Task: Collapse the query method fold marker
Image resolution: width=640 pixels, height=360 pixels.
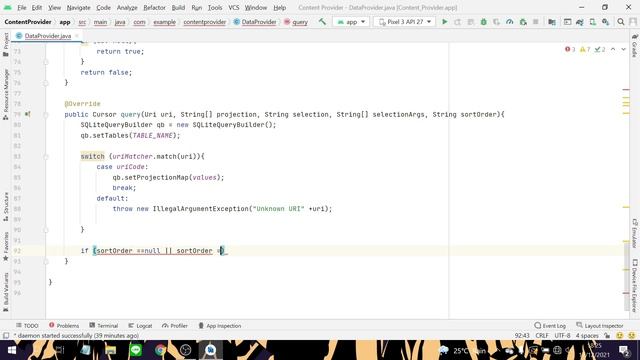Action: (46, 115)
